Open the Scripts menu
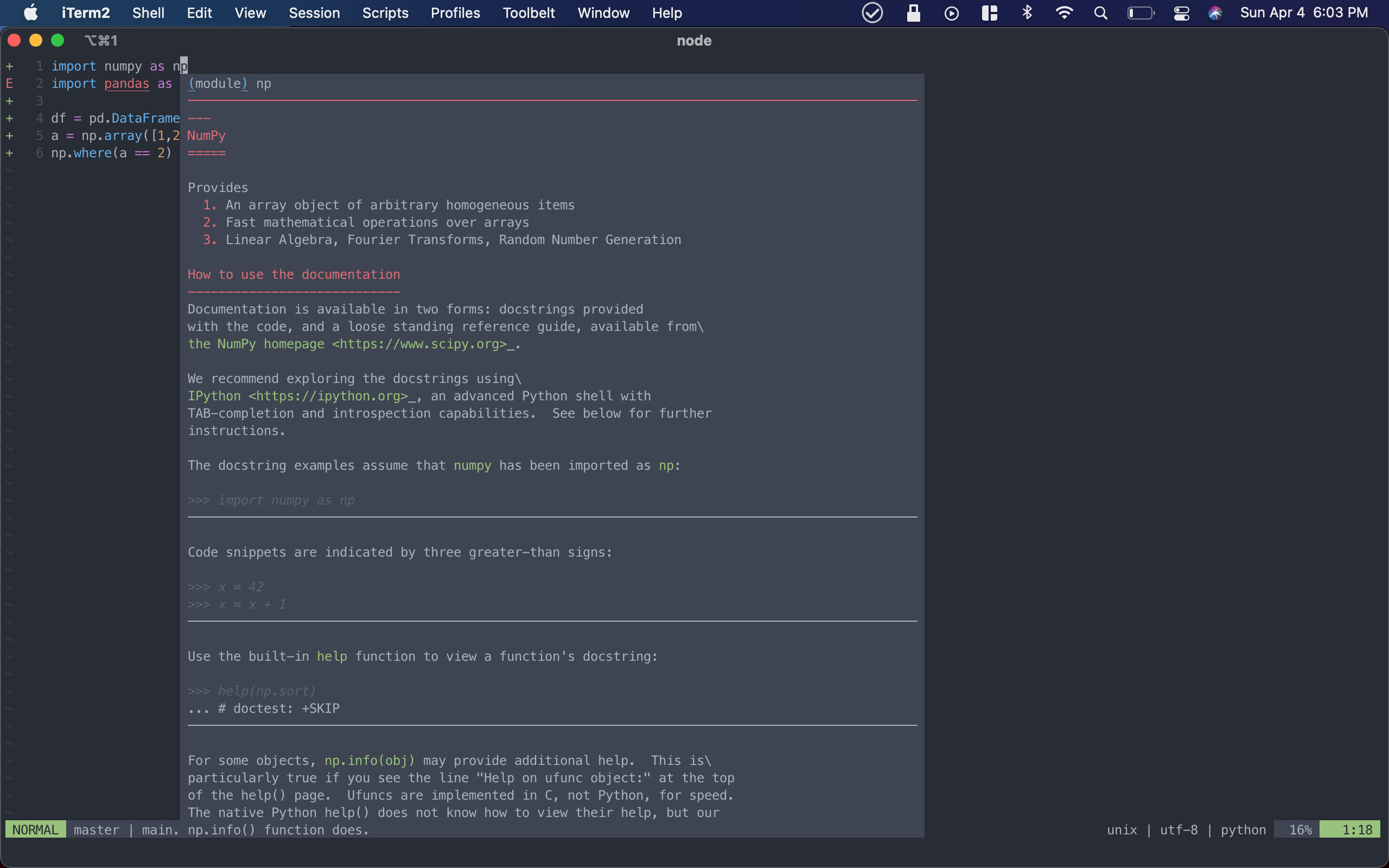Image resolution: width=1389 pixels, height=868 pixels. point(385,12)
